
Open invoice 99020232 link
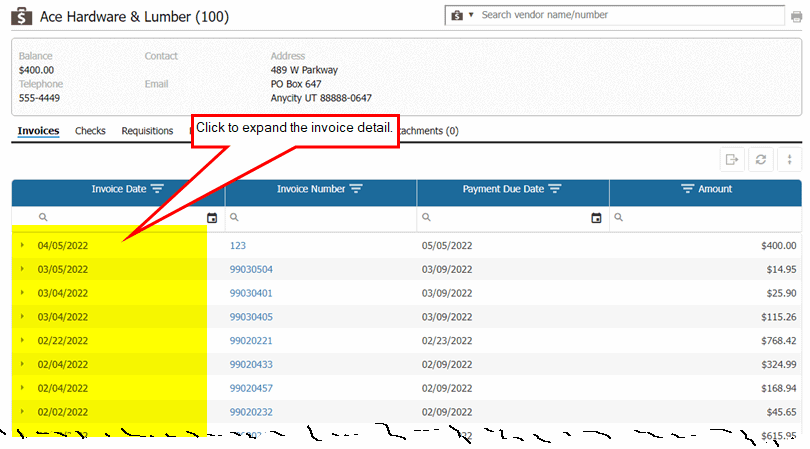point(251,412)
